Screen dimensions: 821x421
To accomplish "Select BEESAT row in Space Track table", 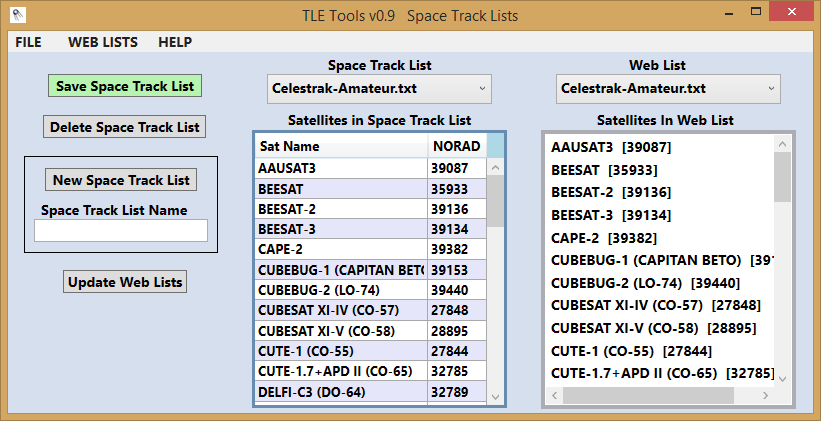I will pos(371,189).
